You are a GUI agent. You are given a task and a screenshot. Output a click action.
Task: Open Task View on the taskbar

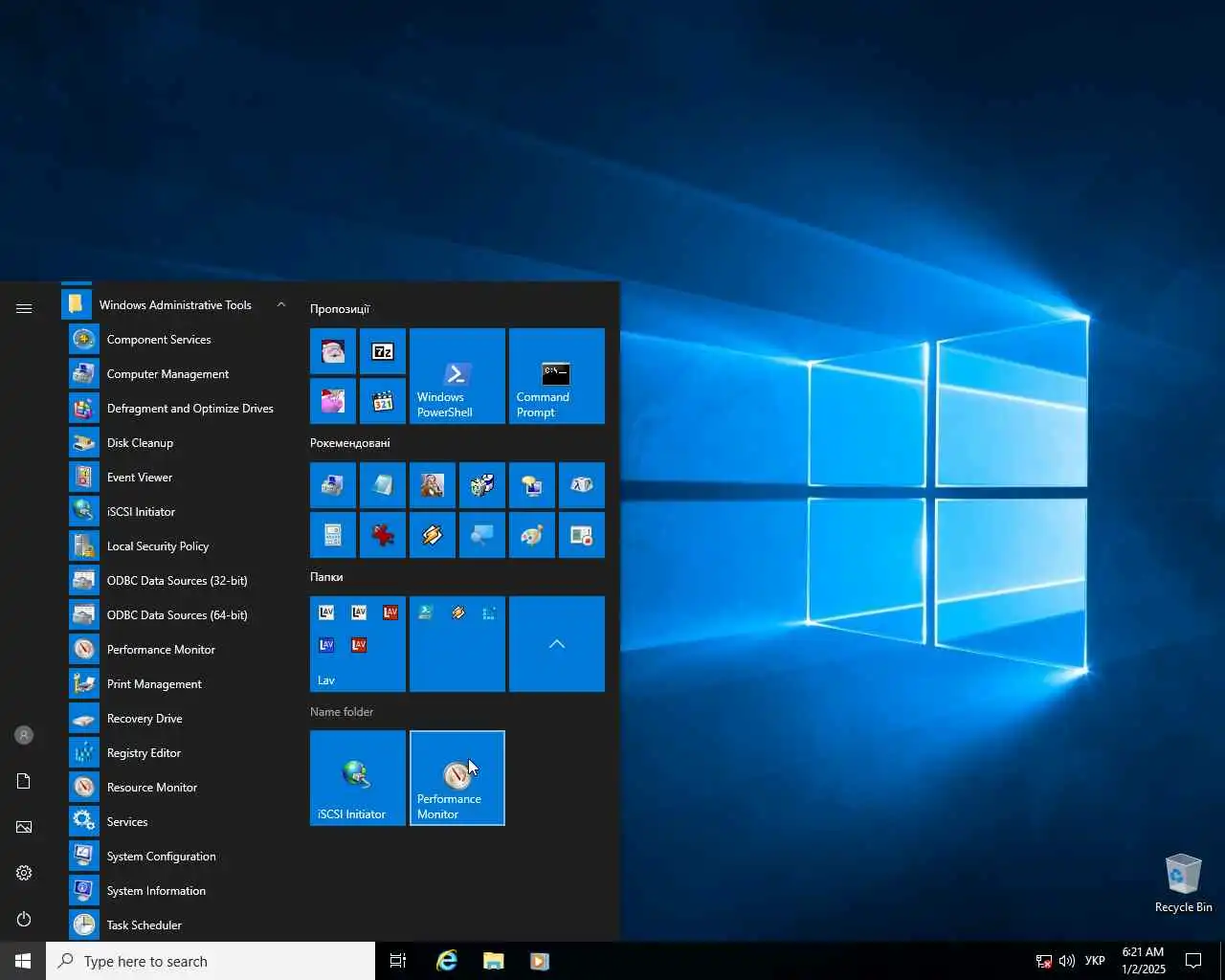pos(398,961)
